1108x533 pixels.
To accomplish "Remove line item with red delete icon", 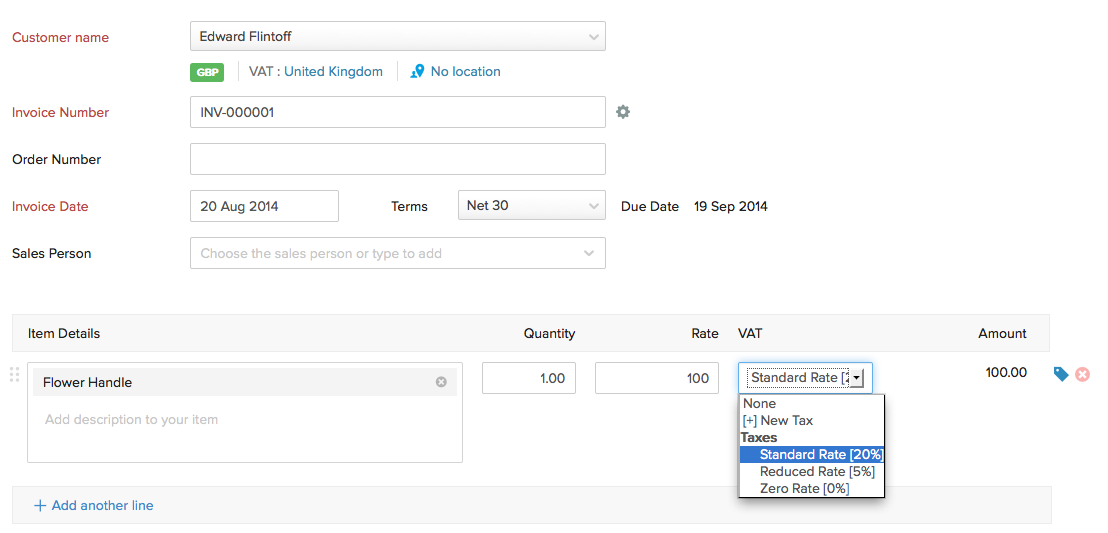I will point(1082,374).
